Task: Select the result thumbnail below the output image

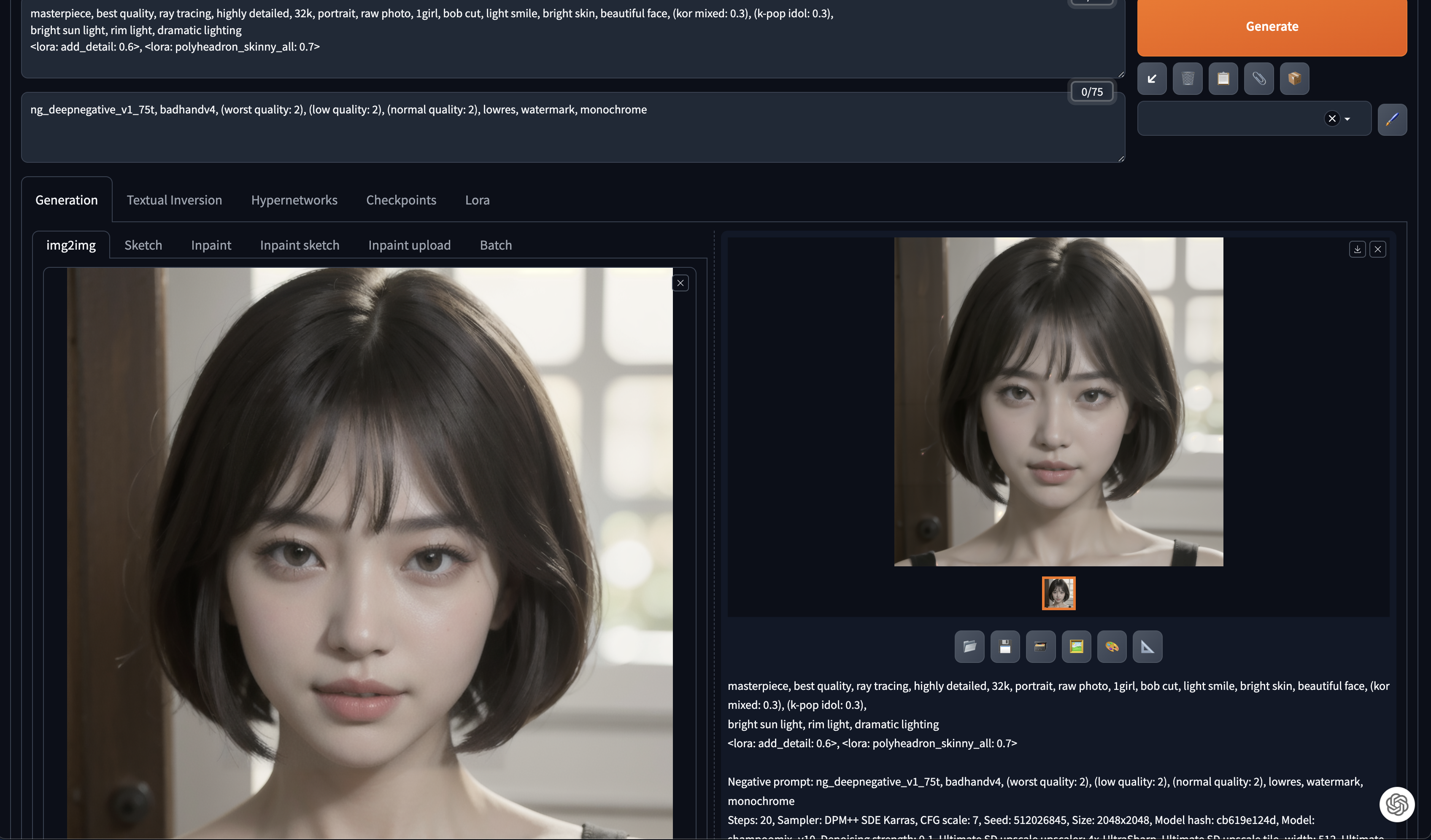Action: pos(1058,593)
